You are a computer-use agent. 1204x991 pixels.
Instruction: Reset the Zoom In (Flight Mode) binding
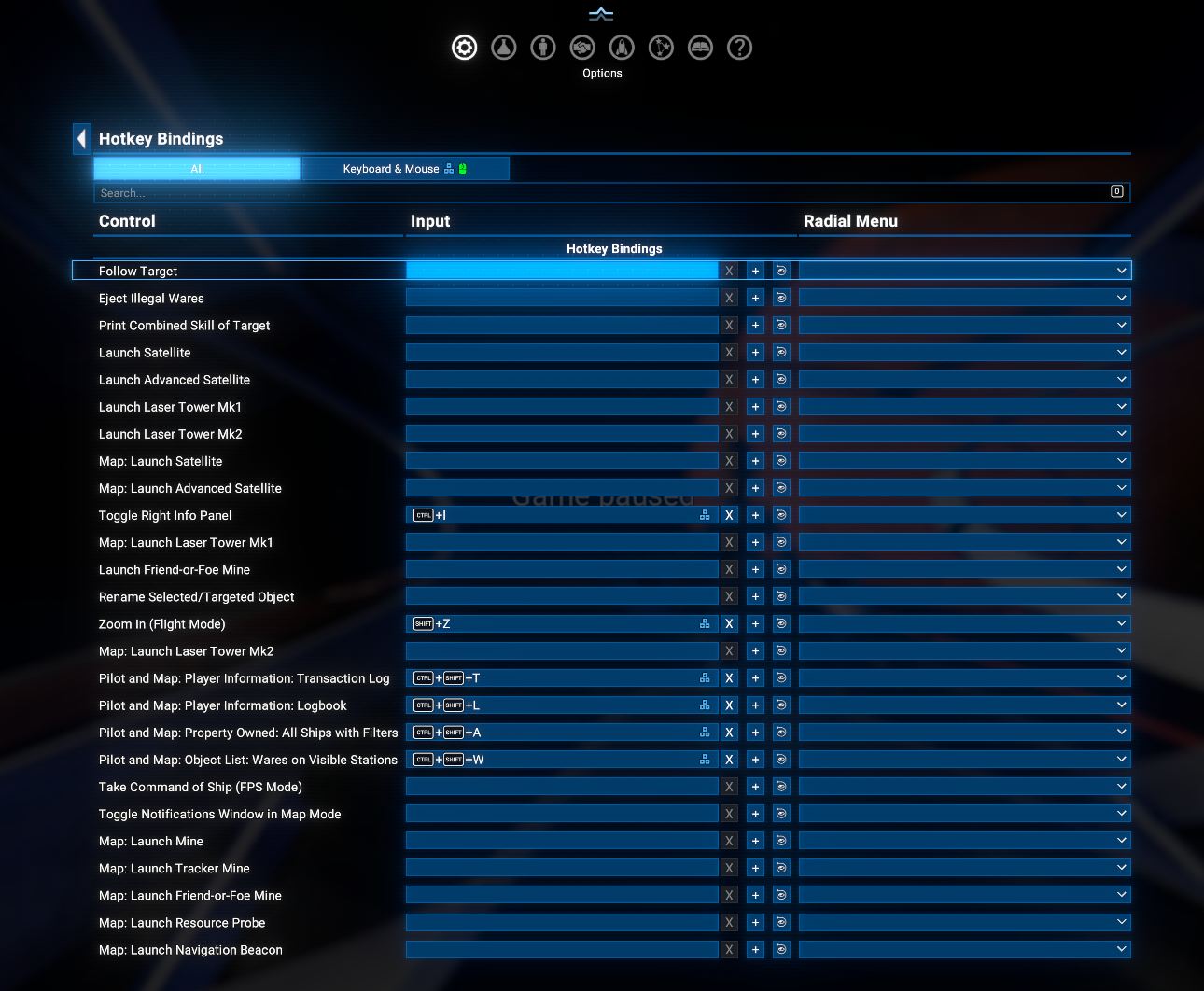point(781,623)
